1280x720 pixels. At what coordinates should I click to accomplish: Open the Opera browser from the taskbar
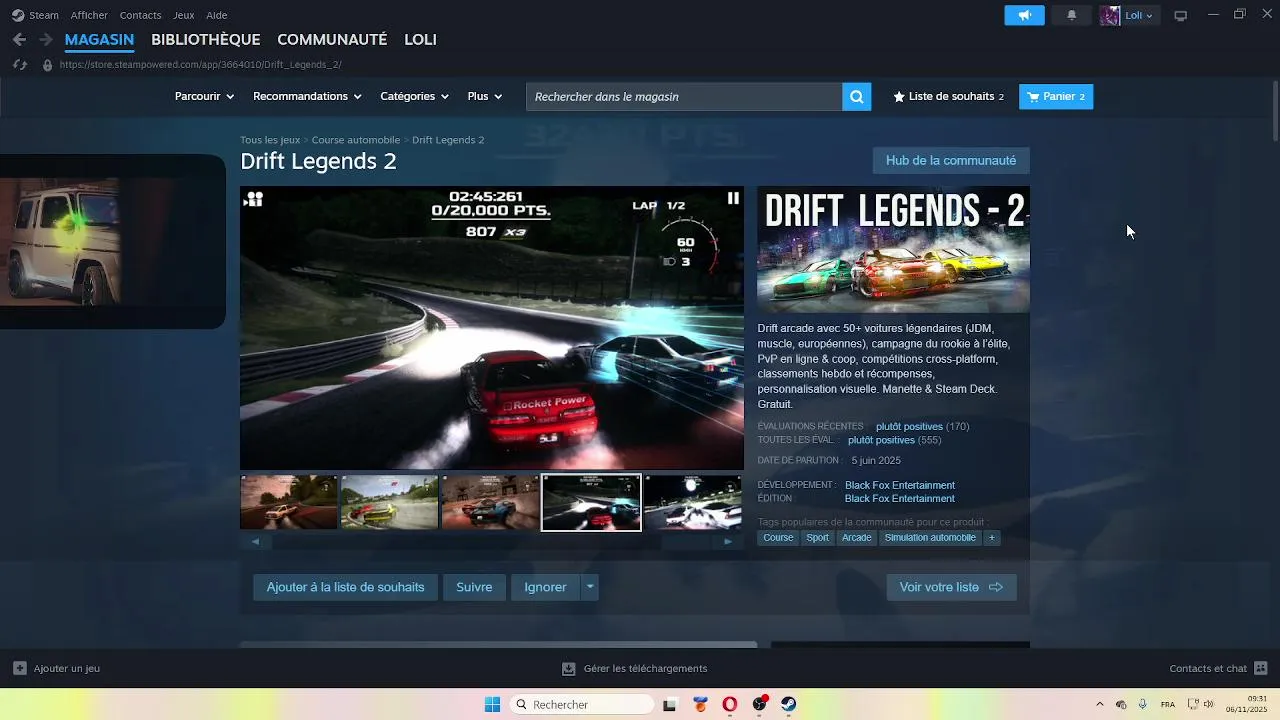(x=730, y=704)
